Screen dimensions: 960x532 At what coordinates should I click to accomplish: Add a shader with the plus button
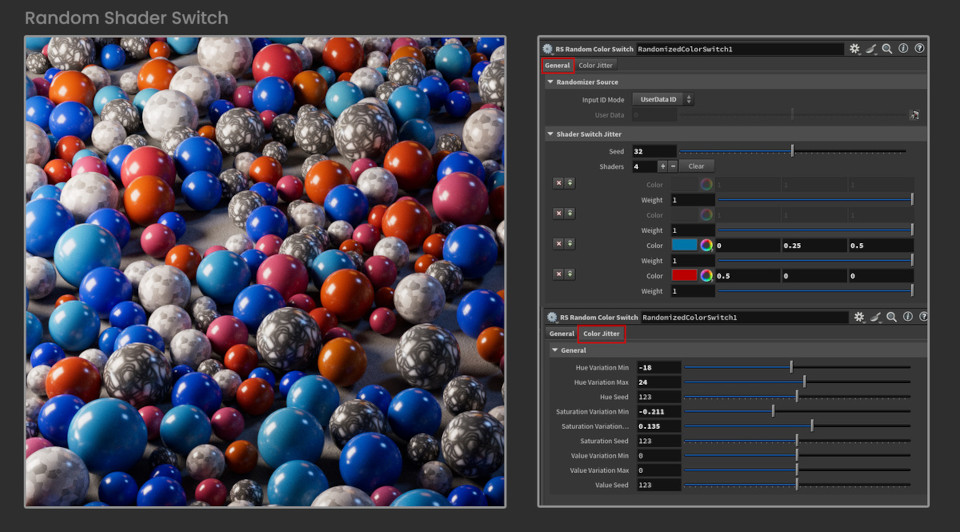pos(662,166)
